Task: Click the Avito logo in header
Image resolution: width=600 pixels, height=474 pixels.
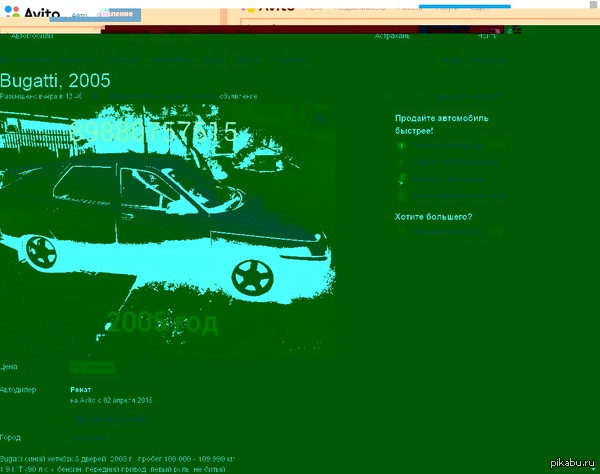Action: click(x=32, y=13)
